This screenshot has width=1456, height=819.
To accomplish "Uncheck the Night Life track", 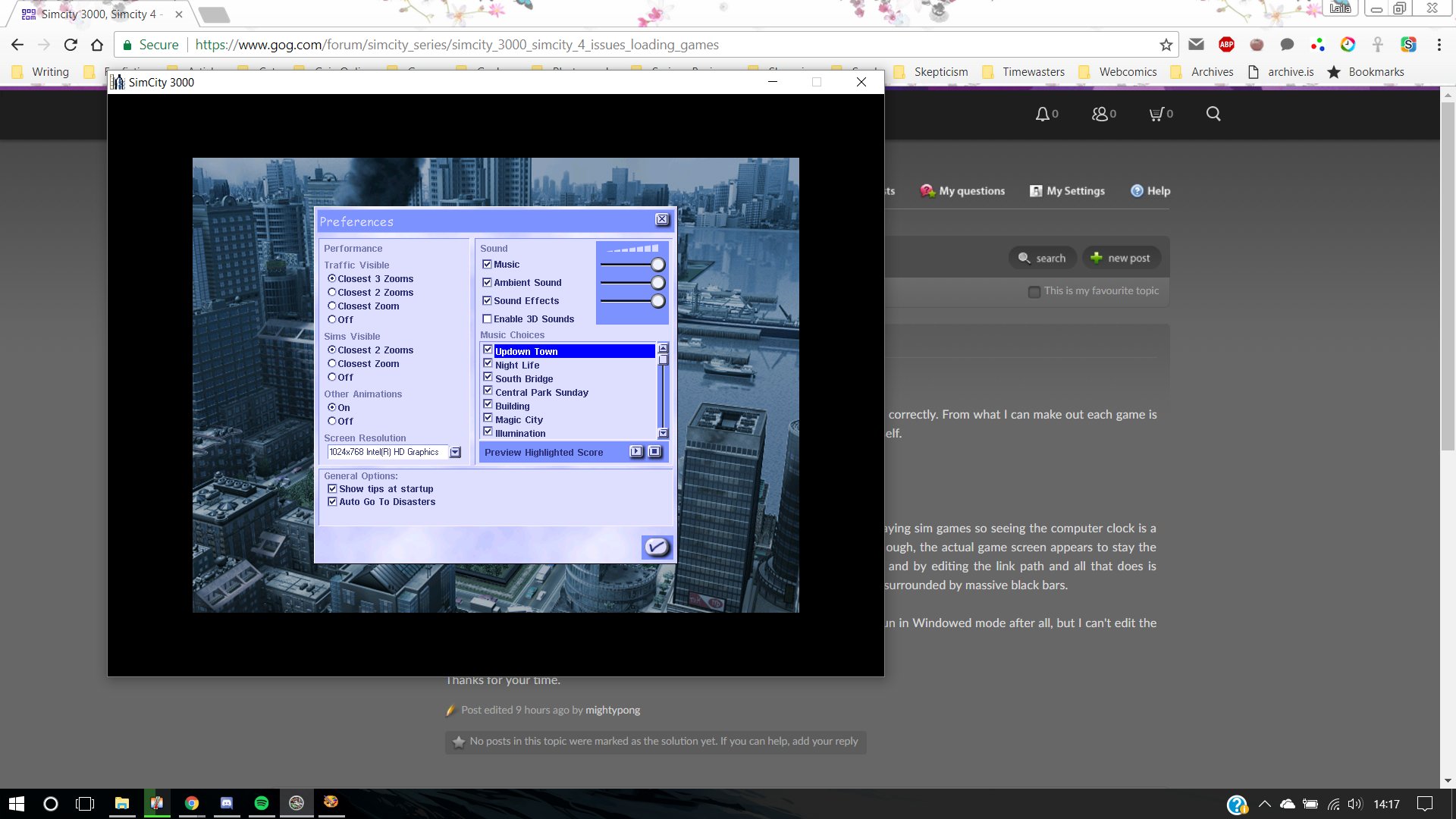I will 488,364.
